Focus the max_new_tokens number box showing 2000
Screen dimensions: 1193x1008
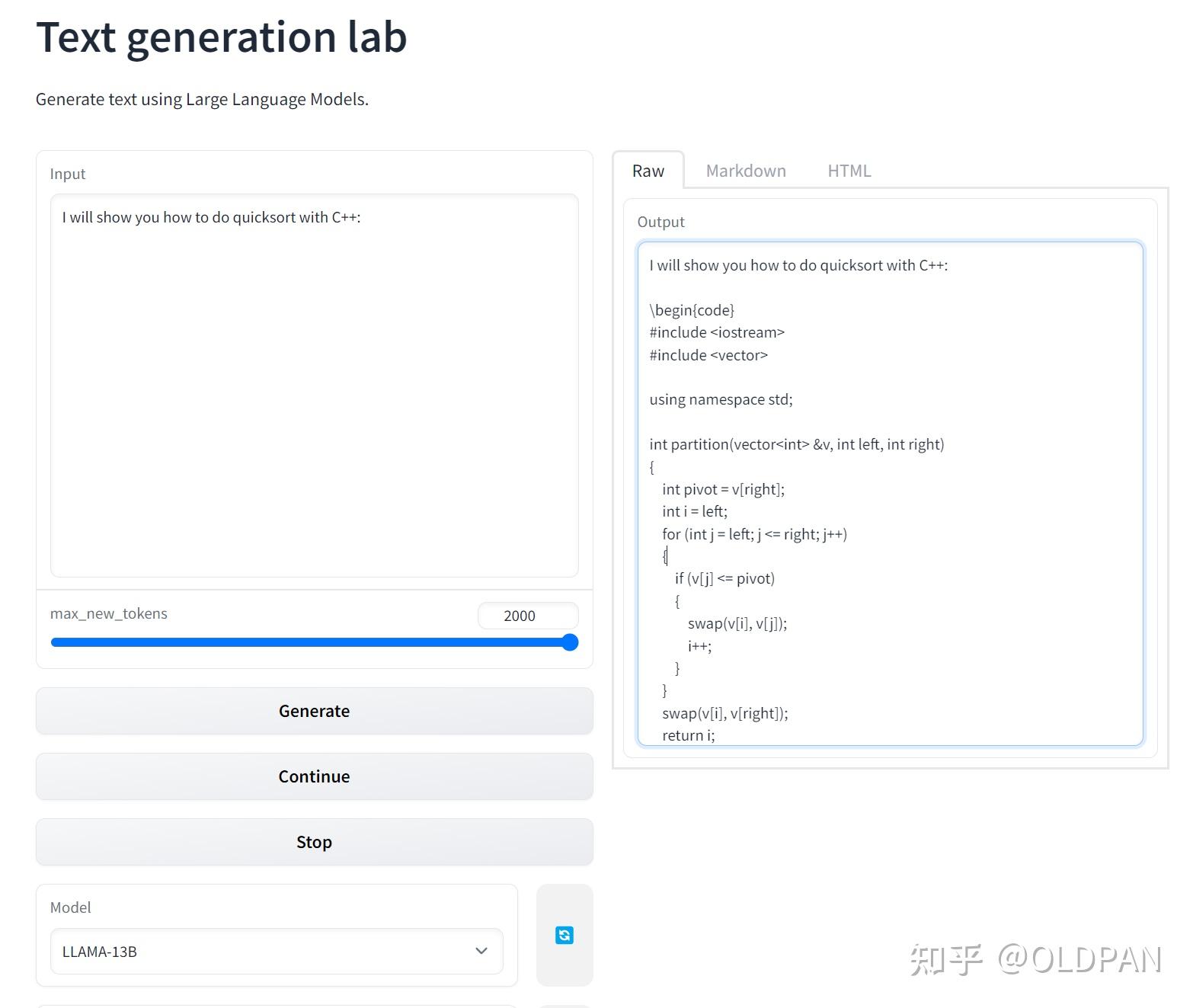coord(527,616)
